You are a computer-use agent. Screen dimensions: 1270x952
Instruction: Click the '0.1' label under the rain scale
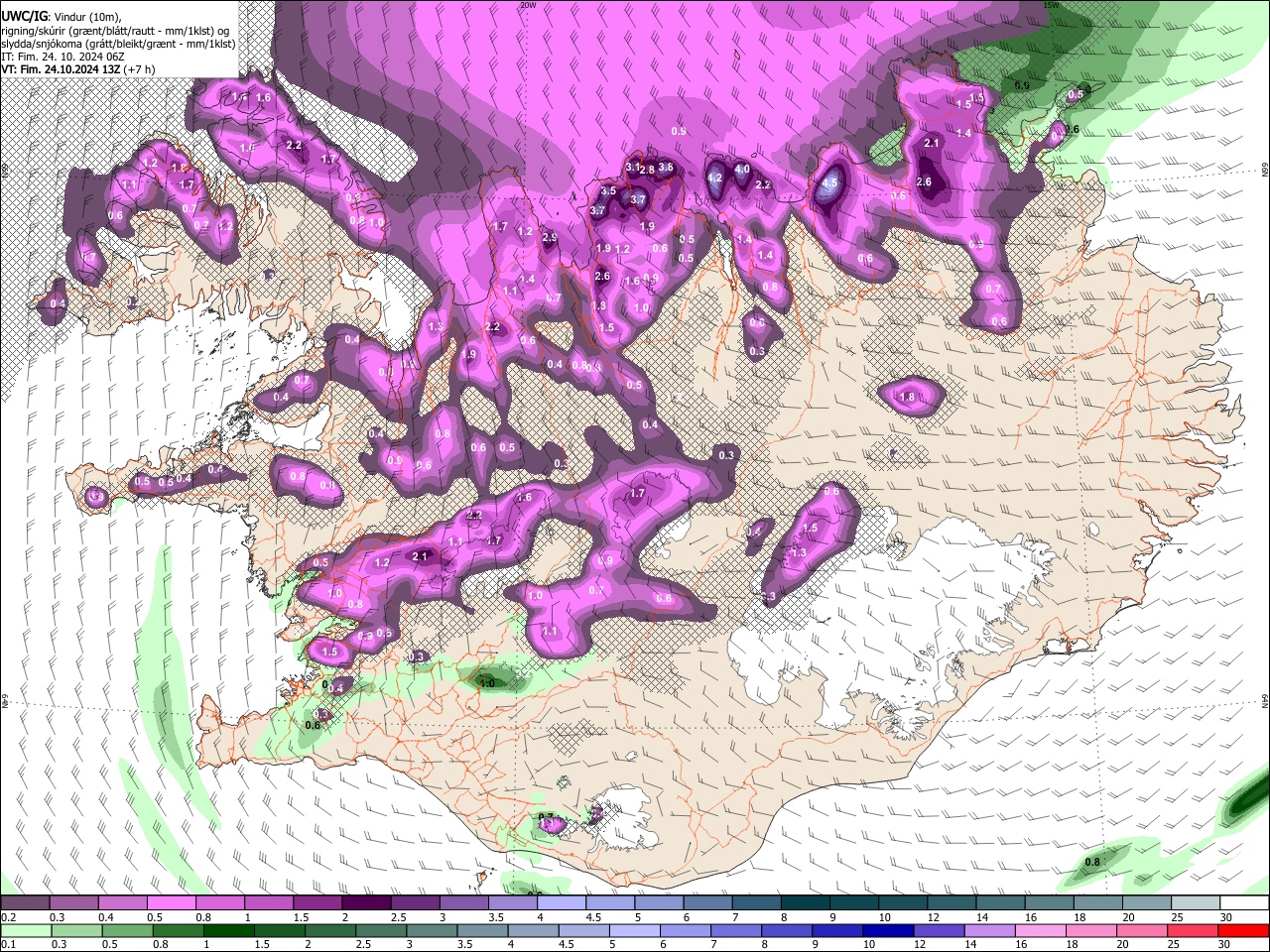(8, 944)
